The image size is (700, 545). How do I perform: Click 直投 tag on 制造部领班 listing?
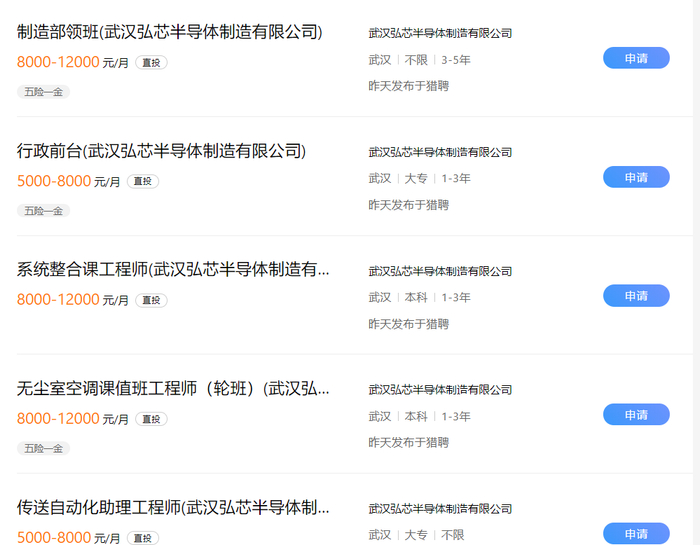click(151, 62)
